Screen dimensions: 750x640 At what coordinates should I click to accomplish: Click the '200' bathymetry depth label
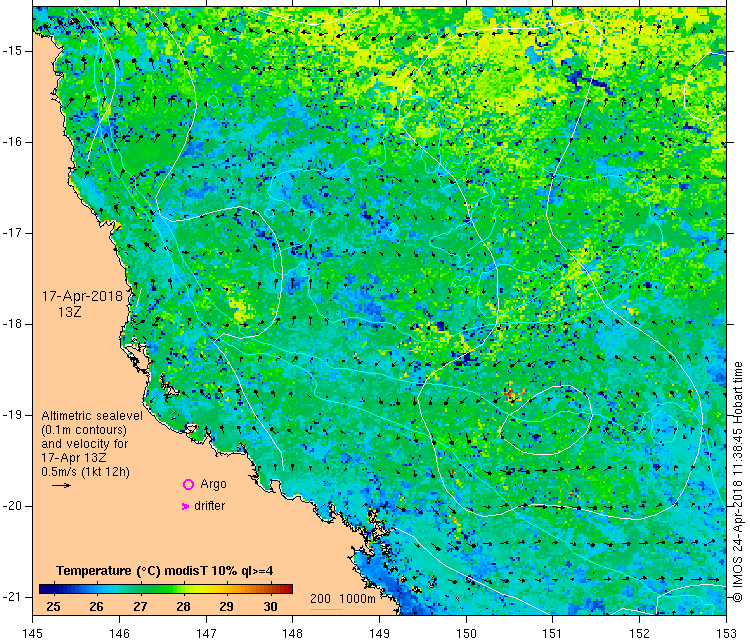click(320, 599)
